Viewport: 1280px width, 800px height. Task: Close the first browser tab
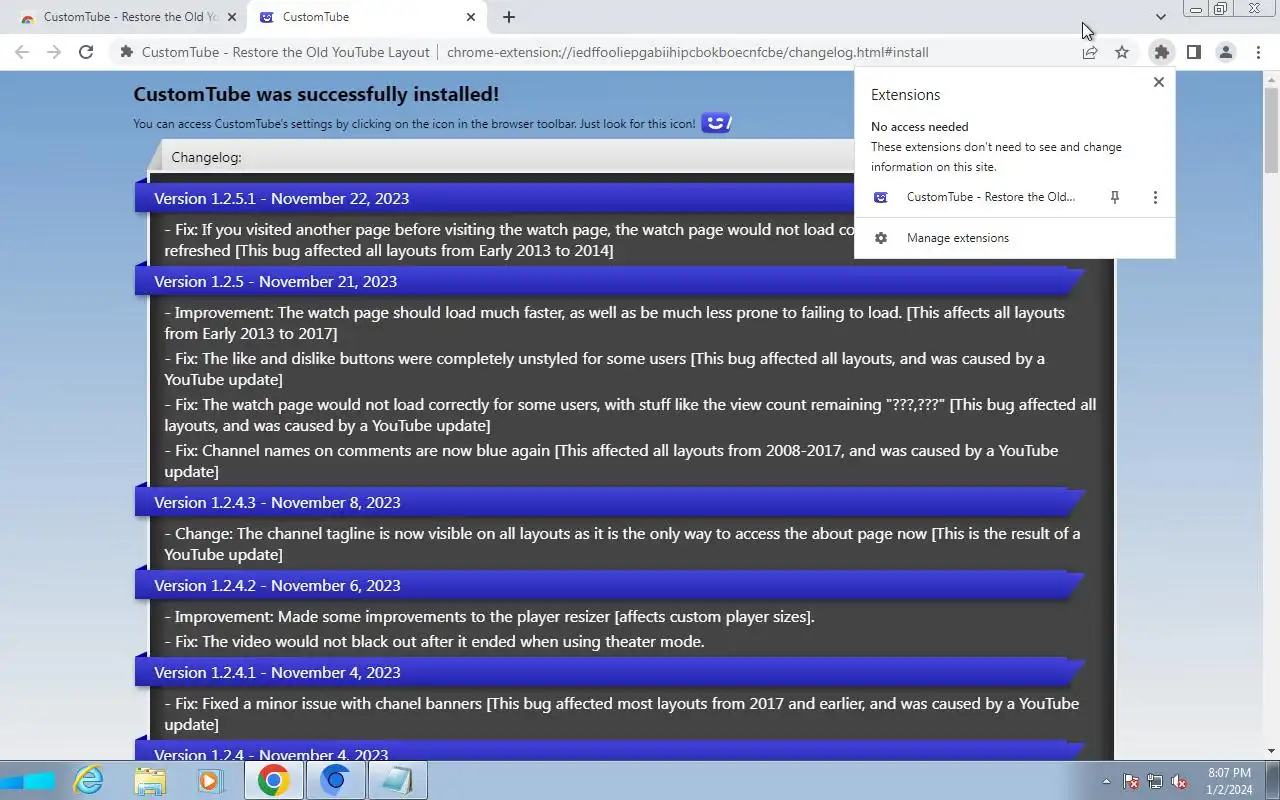pos(232,17)
